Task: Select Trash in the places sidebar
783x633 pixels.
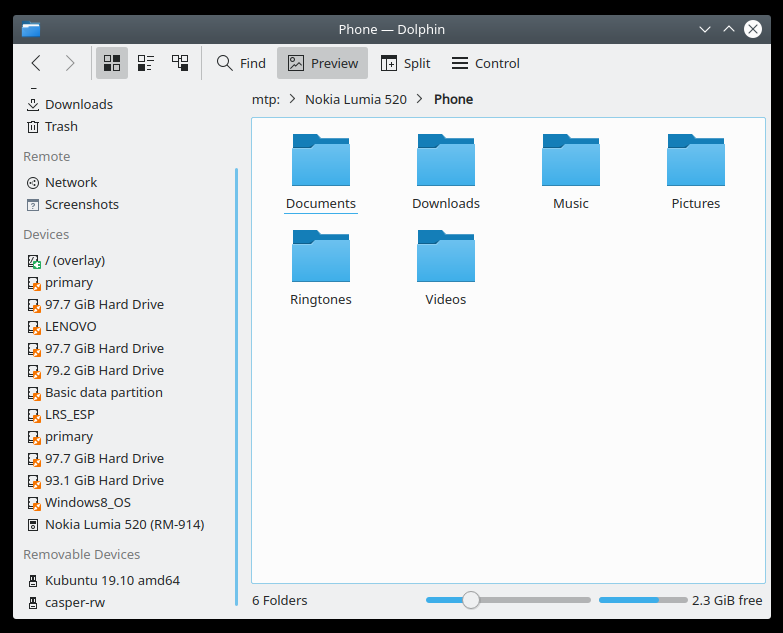Action: coord(61,126)
